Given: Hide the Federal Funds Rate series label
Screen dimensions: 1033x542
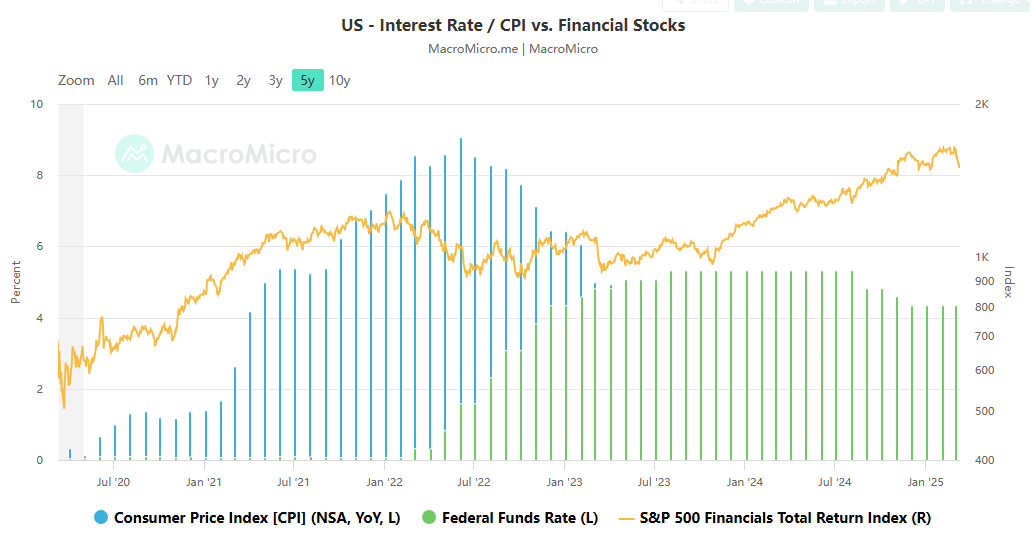Looking at the screenshot, I should coord(520,518).
